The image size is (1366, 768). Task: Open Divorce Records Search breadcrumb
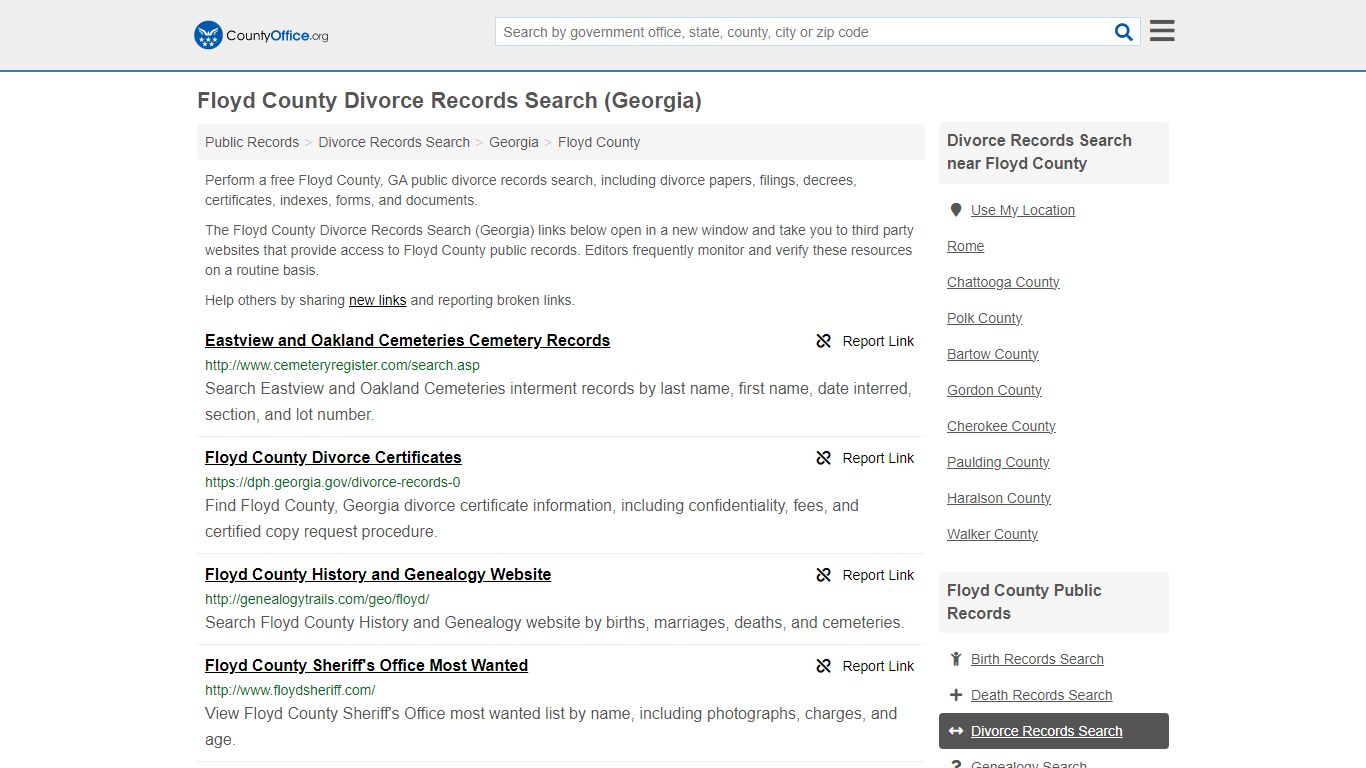394,142
